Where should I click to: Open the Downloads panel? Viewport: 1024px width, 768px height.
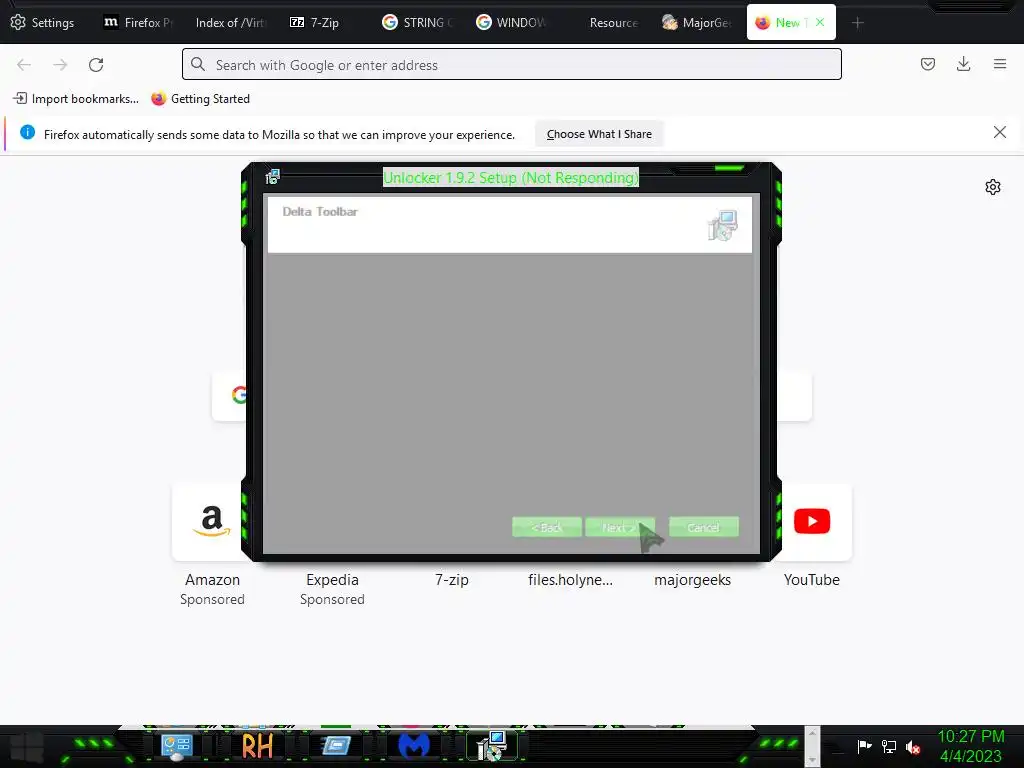[963, 64]
